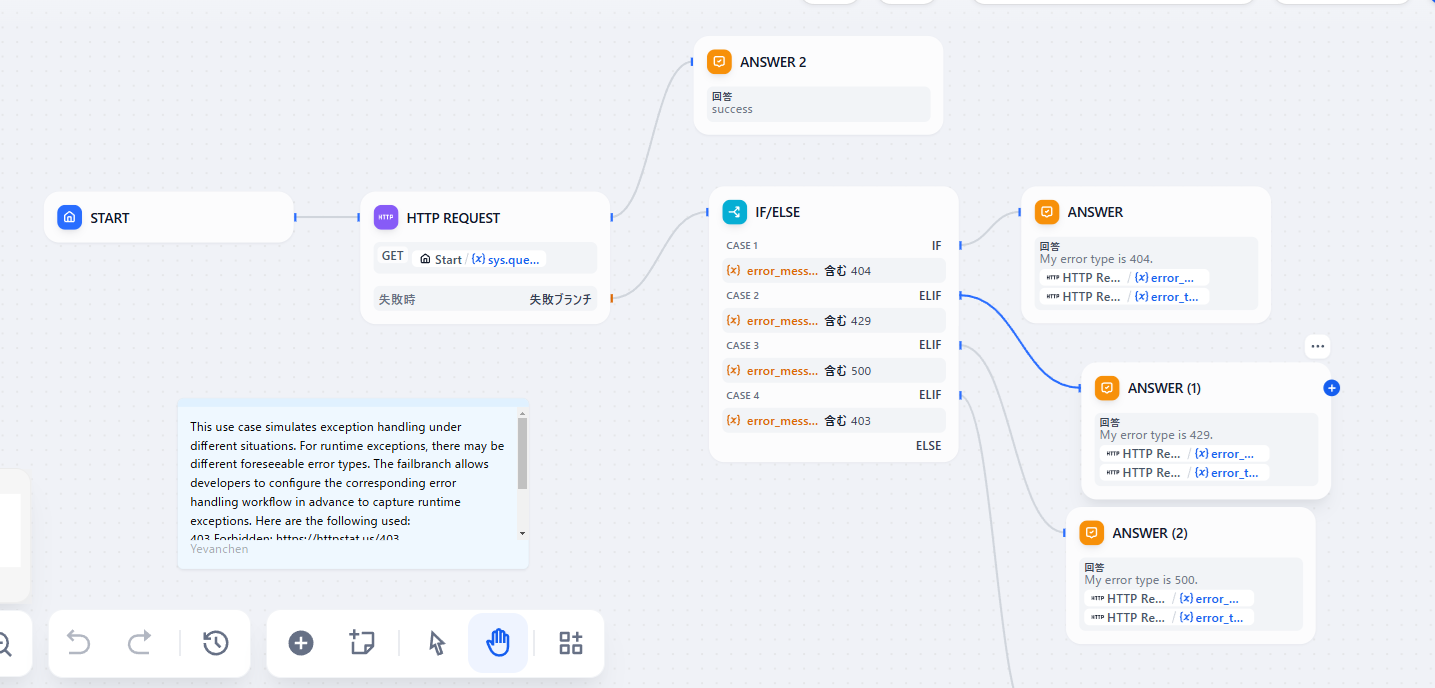Click the Yevanchen author label on note
Screen dimensions: 1435x688
point(219,549)
